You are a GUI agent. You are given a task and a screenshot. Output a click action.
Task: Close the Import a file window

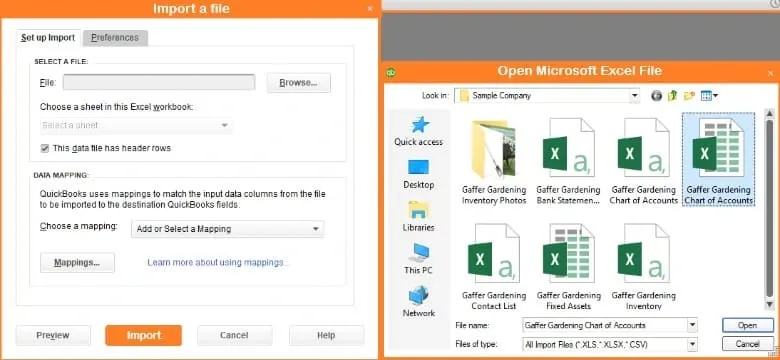click(370, 8)
